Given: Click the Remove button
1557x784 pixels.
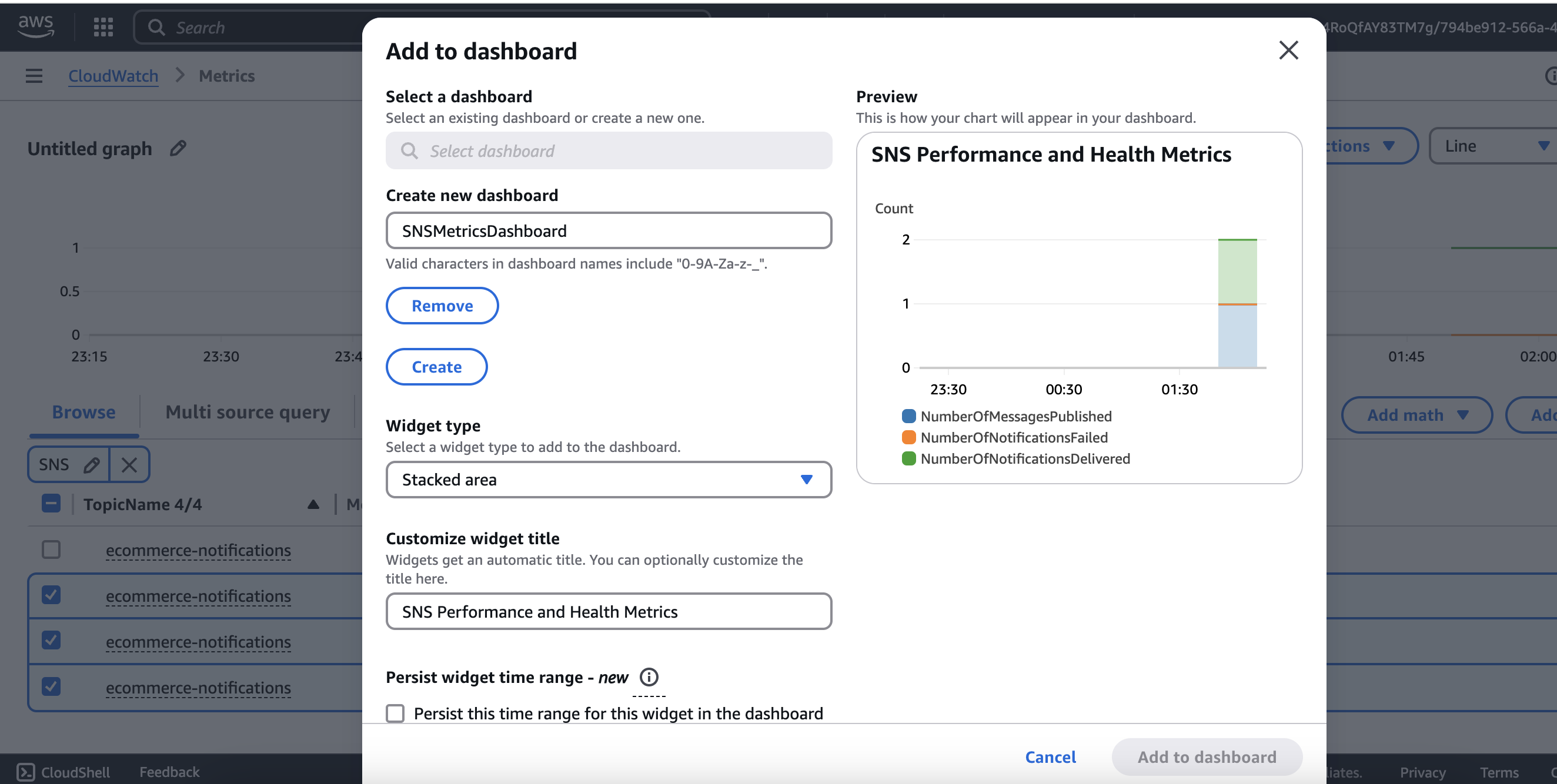Looking at the screenshot, I should [x=442, y=306].
